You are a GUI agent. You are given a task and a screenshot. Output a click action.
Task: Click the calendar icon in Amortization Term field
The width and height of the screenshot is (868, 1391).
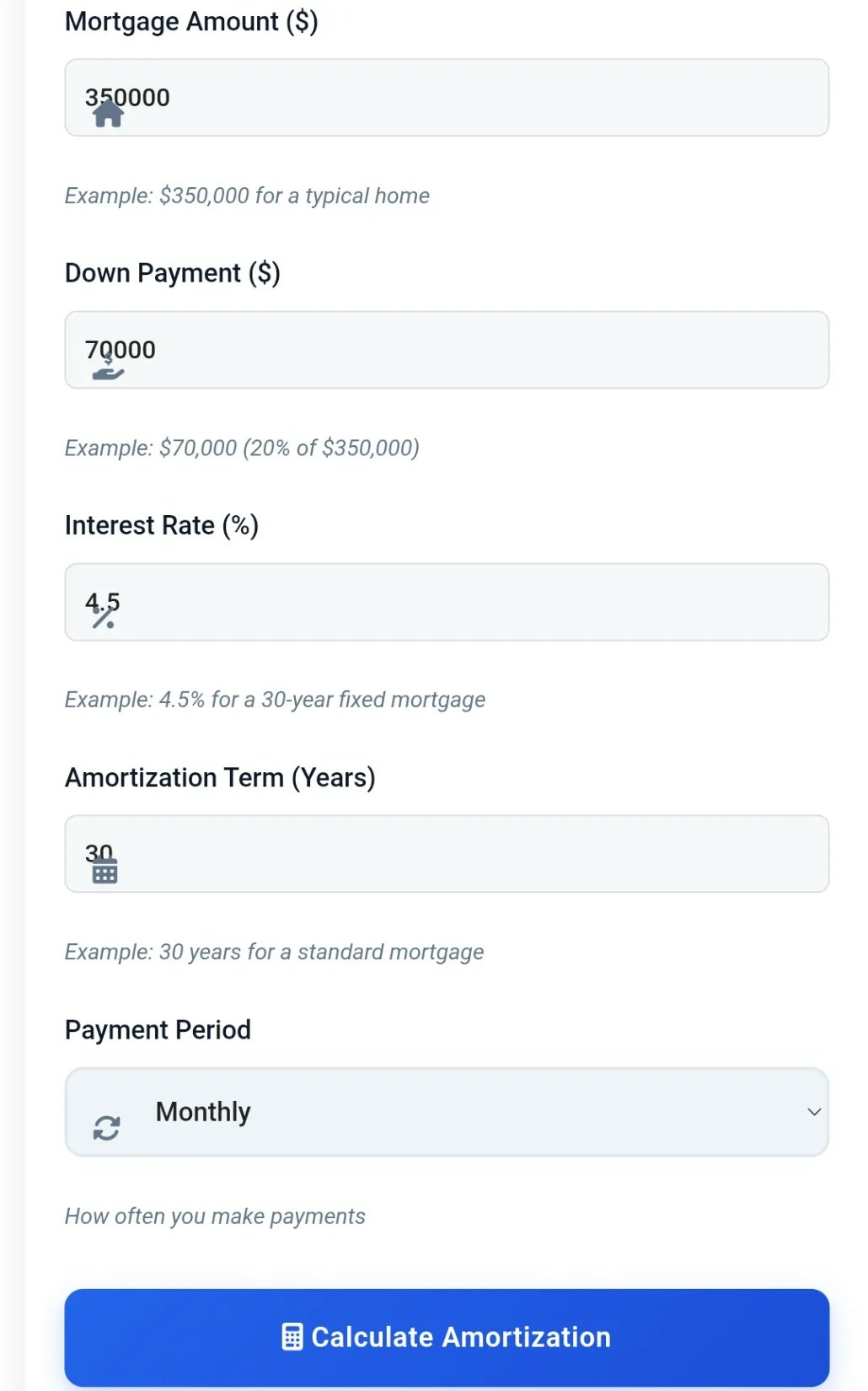(x=104, y=871)
